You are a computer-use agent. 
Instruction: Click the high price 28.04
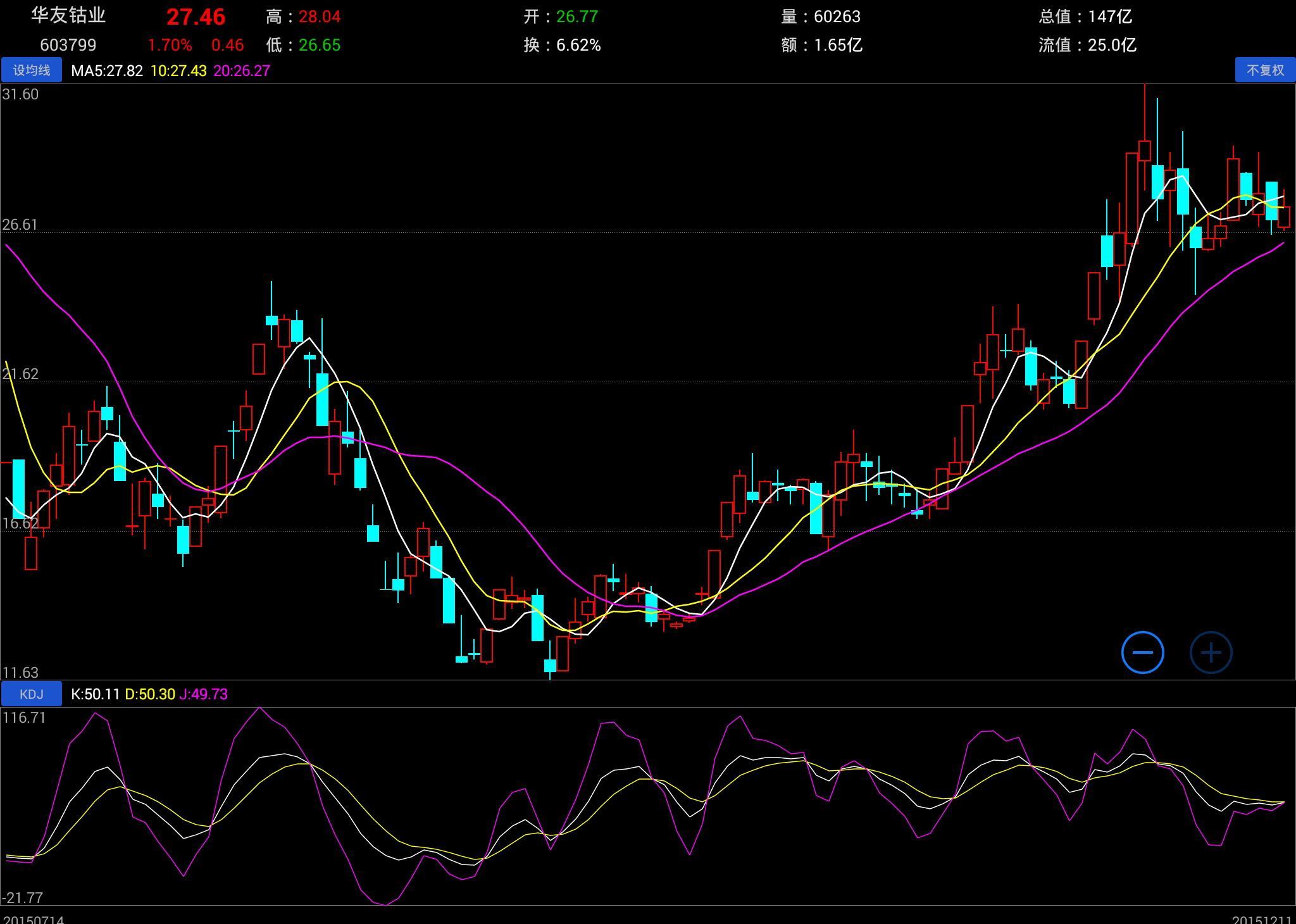click(x=320, y=16)
